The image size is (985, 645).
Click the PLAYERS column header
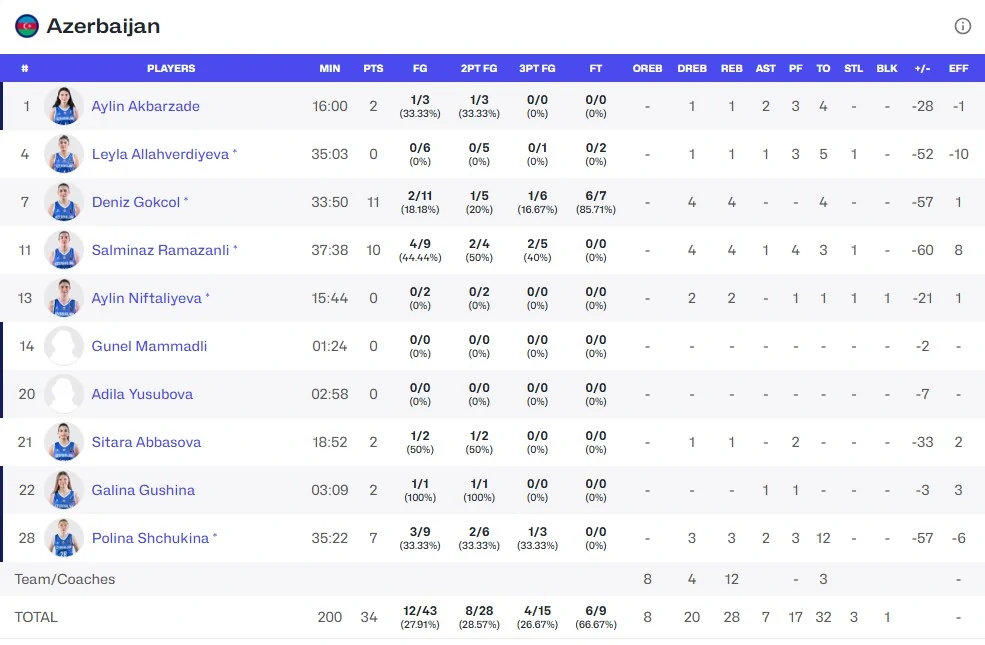[x=171, y=69]
